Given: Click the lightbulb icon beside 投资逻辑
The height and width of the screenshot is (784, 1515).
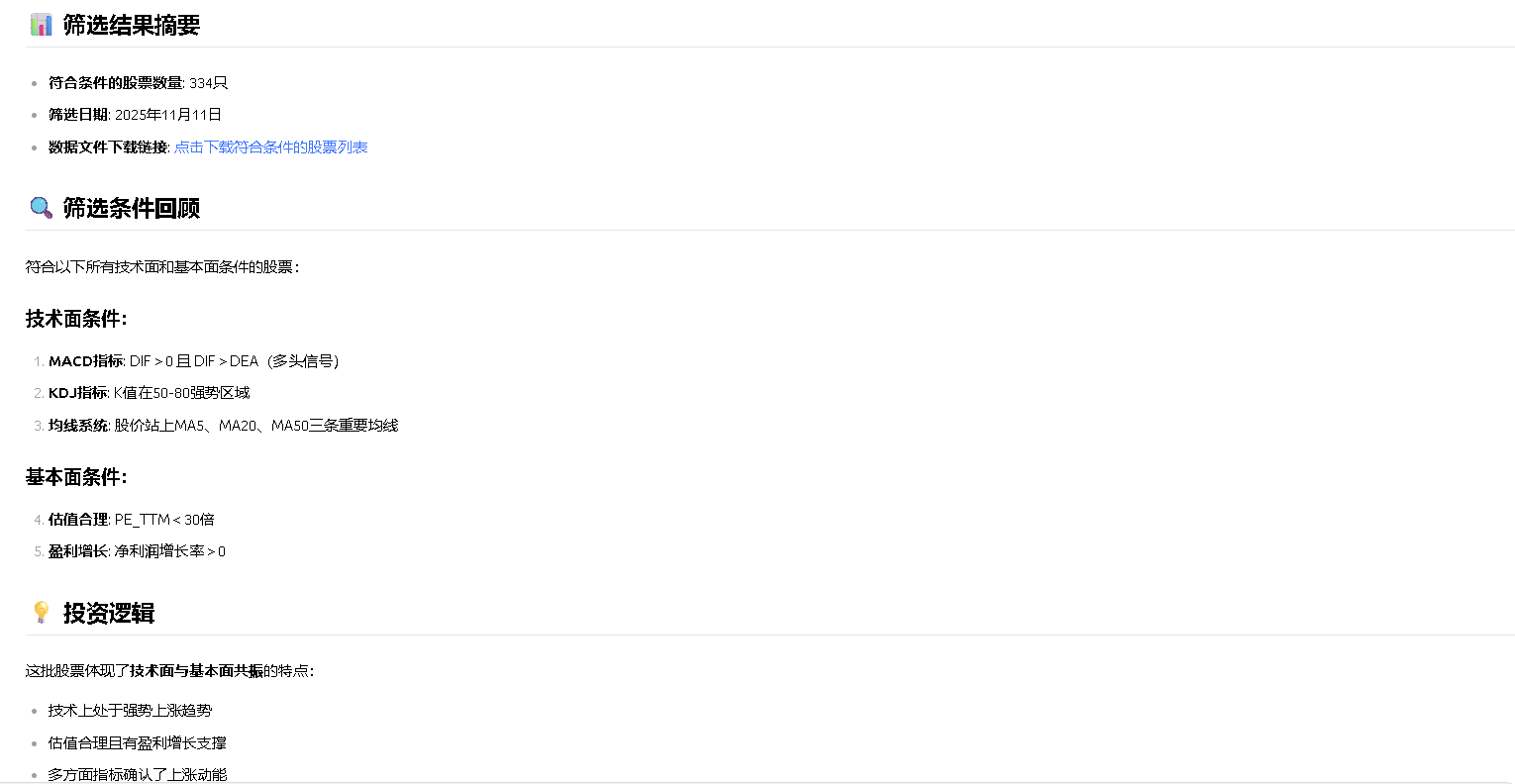Looking at the screenshot, I should 41,613.
